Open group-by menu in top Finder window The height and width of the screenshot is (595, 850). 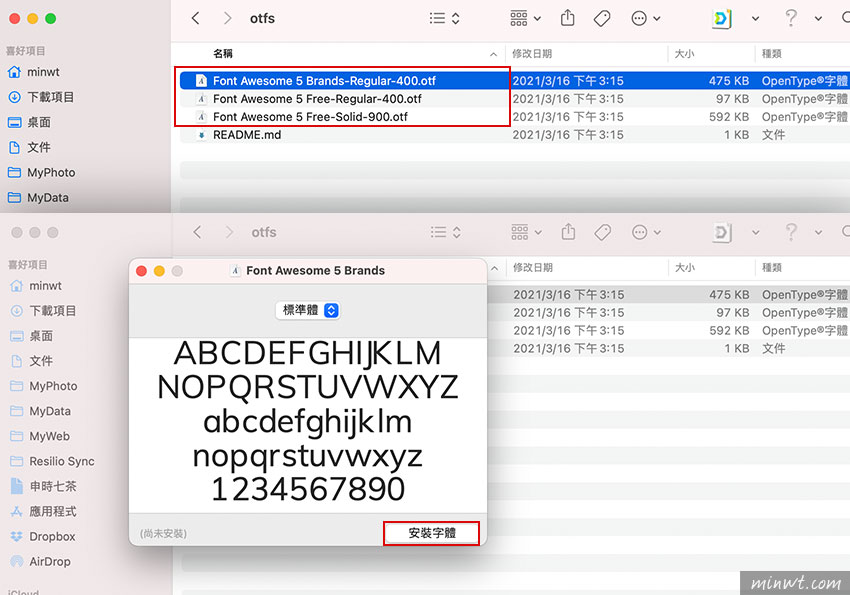point(525,18)
